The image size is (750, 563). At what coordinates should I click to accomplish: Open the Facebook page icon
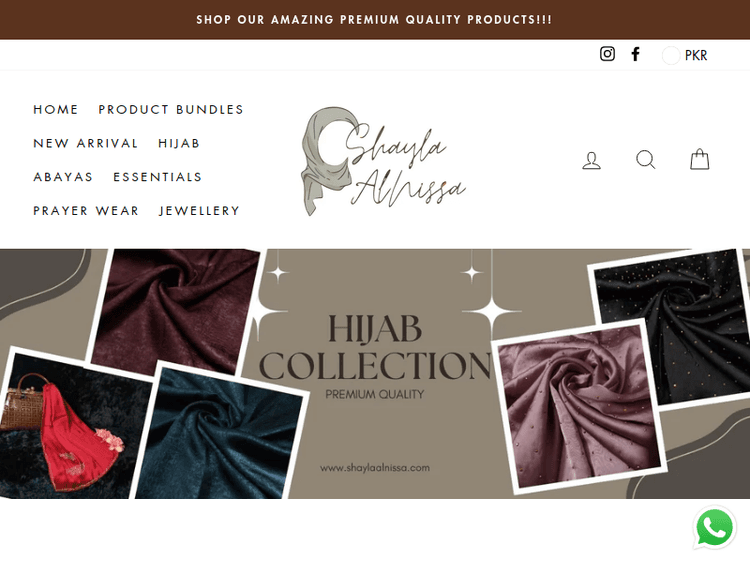coord(635,54)
